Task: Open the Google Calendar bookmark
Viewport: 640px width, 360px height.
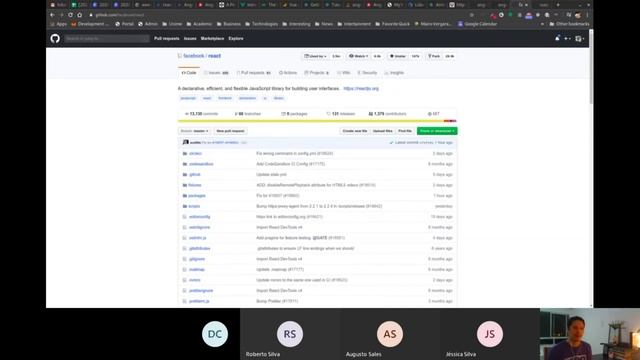Action: tap(478, 24)
